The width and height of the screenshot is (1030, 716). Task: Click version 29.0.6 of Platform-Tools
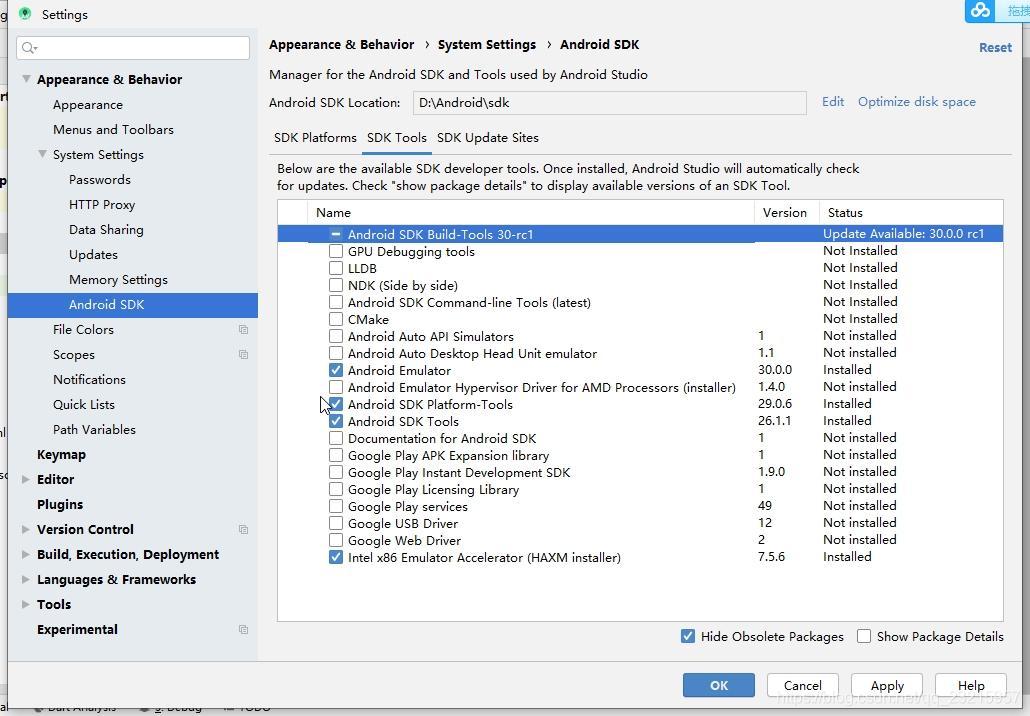click(775, 404)
